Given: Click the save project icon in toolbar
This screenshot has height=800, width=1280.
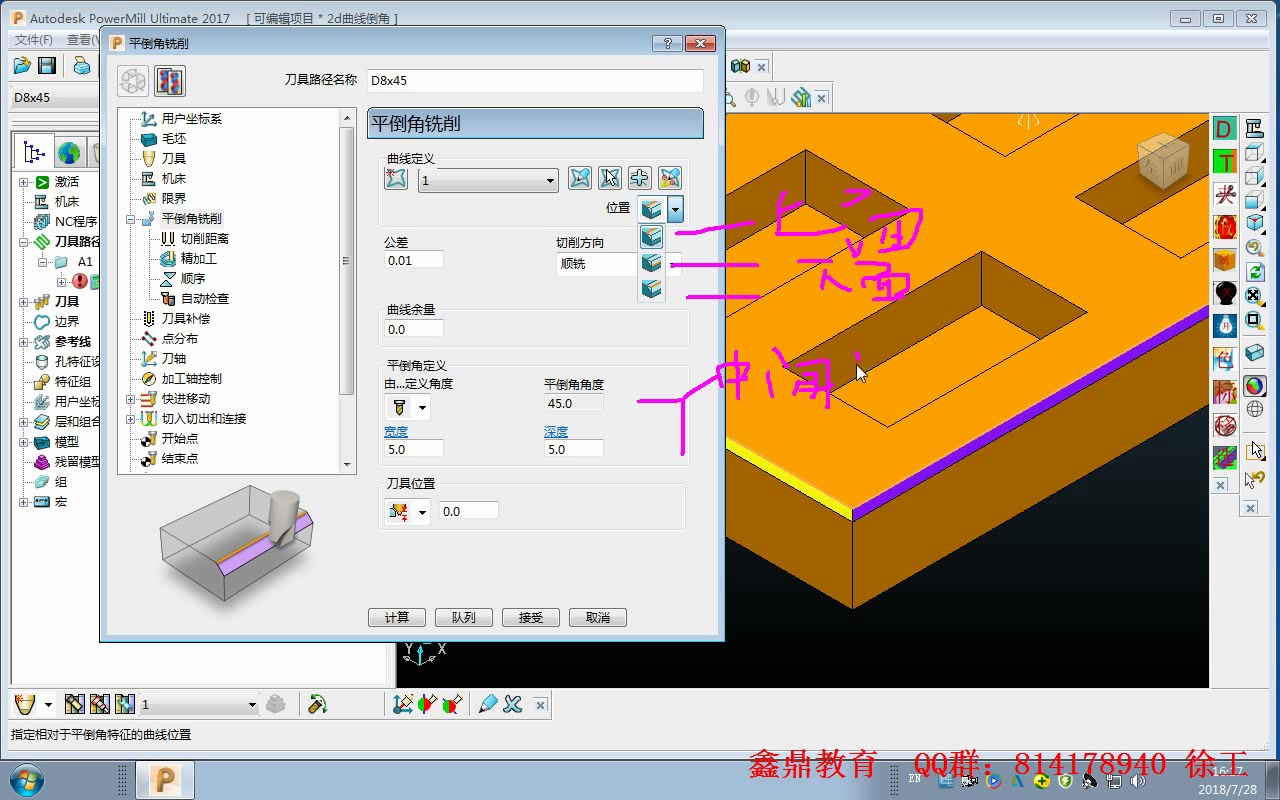Looking at the screenshot, I should [x=47, y=66].
